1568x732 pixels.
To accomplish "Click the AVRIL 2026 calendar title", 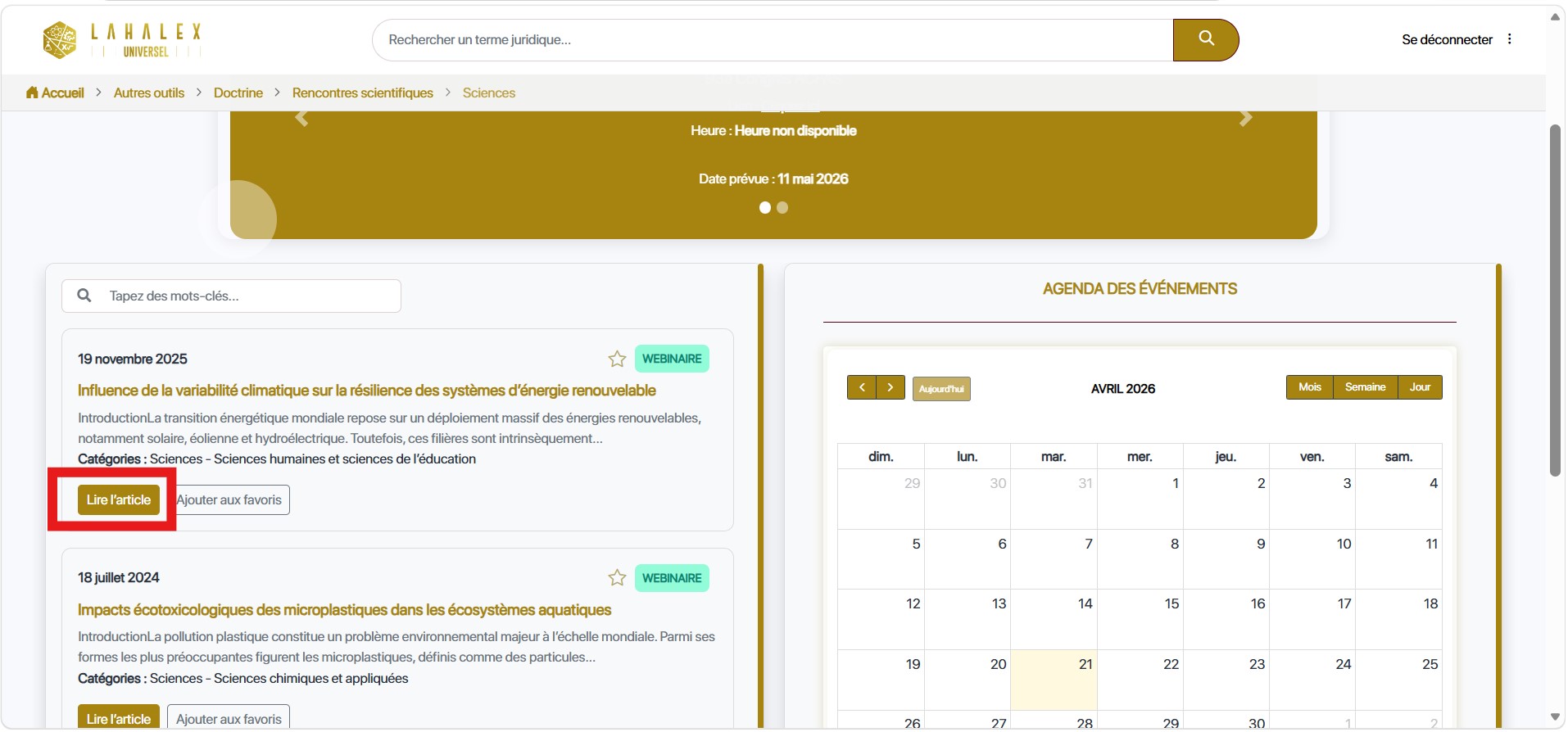I will pyautogui.click(x=1123, y=389).
